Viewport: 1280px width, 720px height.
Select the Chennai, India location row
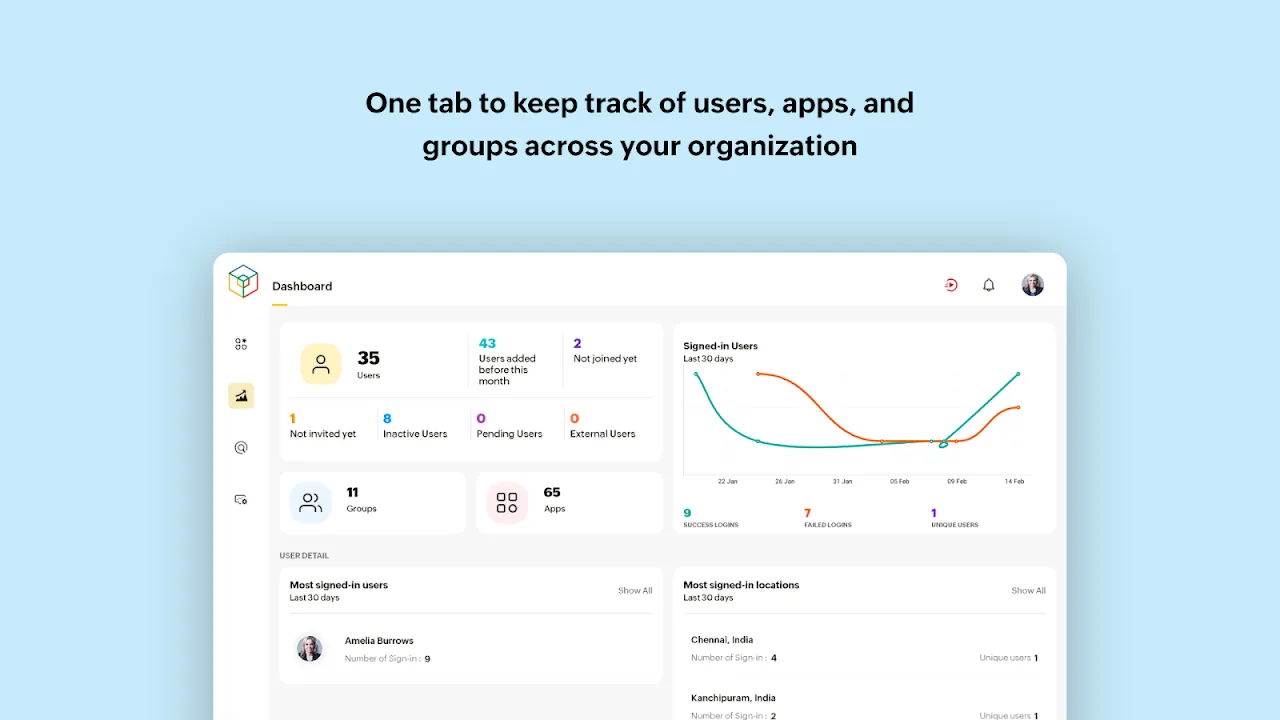tap(865, 649)
